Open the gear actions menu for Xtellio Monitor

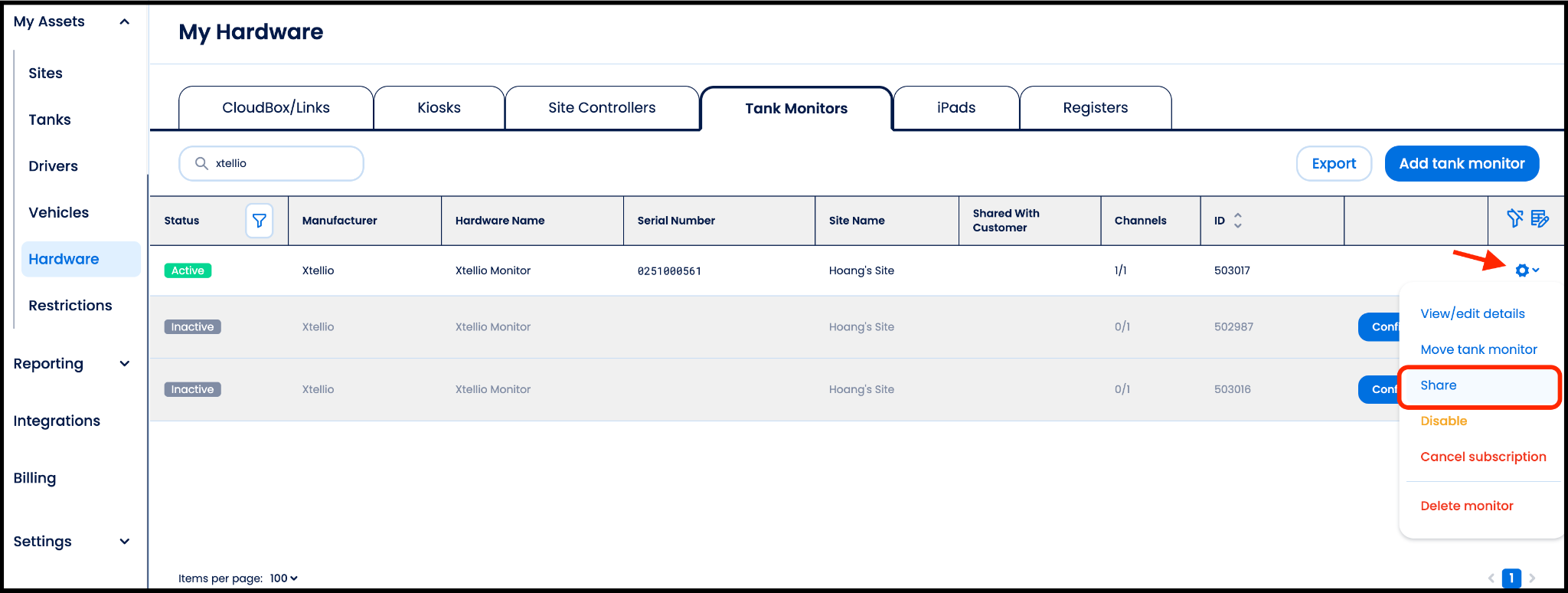click(x=1526, y=270)
